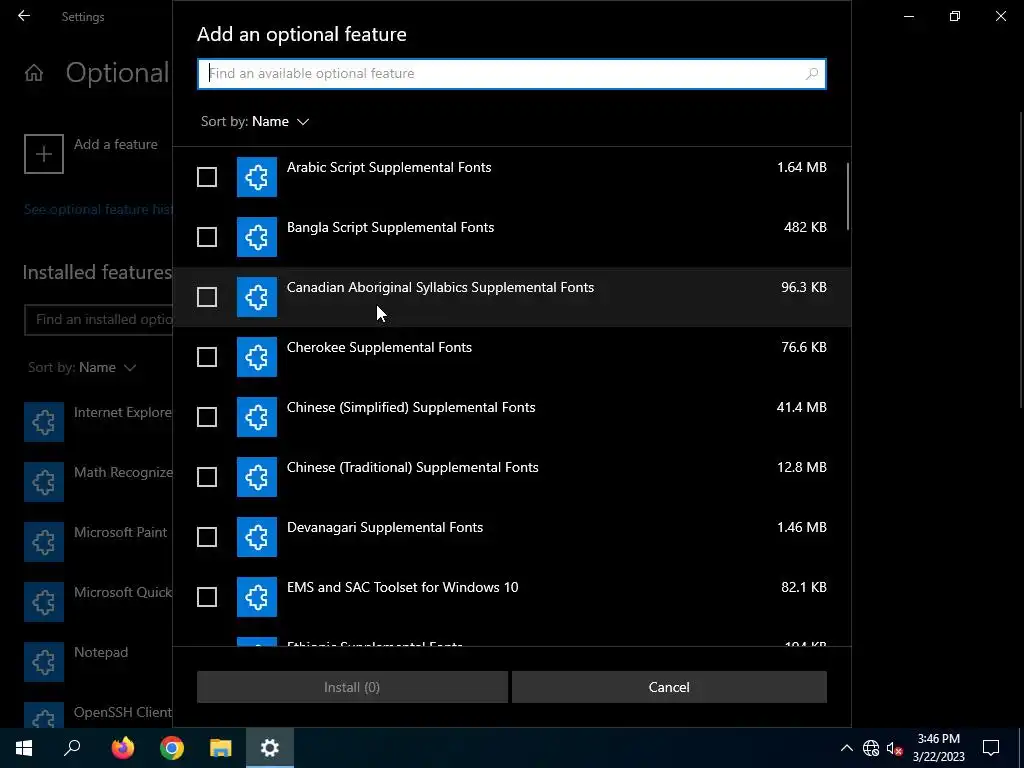Select the Notepad installed feature name
Image resolution: width=1024 pixels, height=768 pixels.
point(101,652)
